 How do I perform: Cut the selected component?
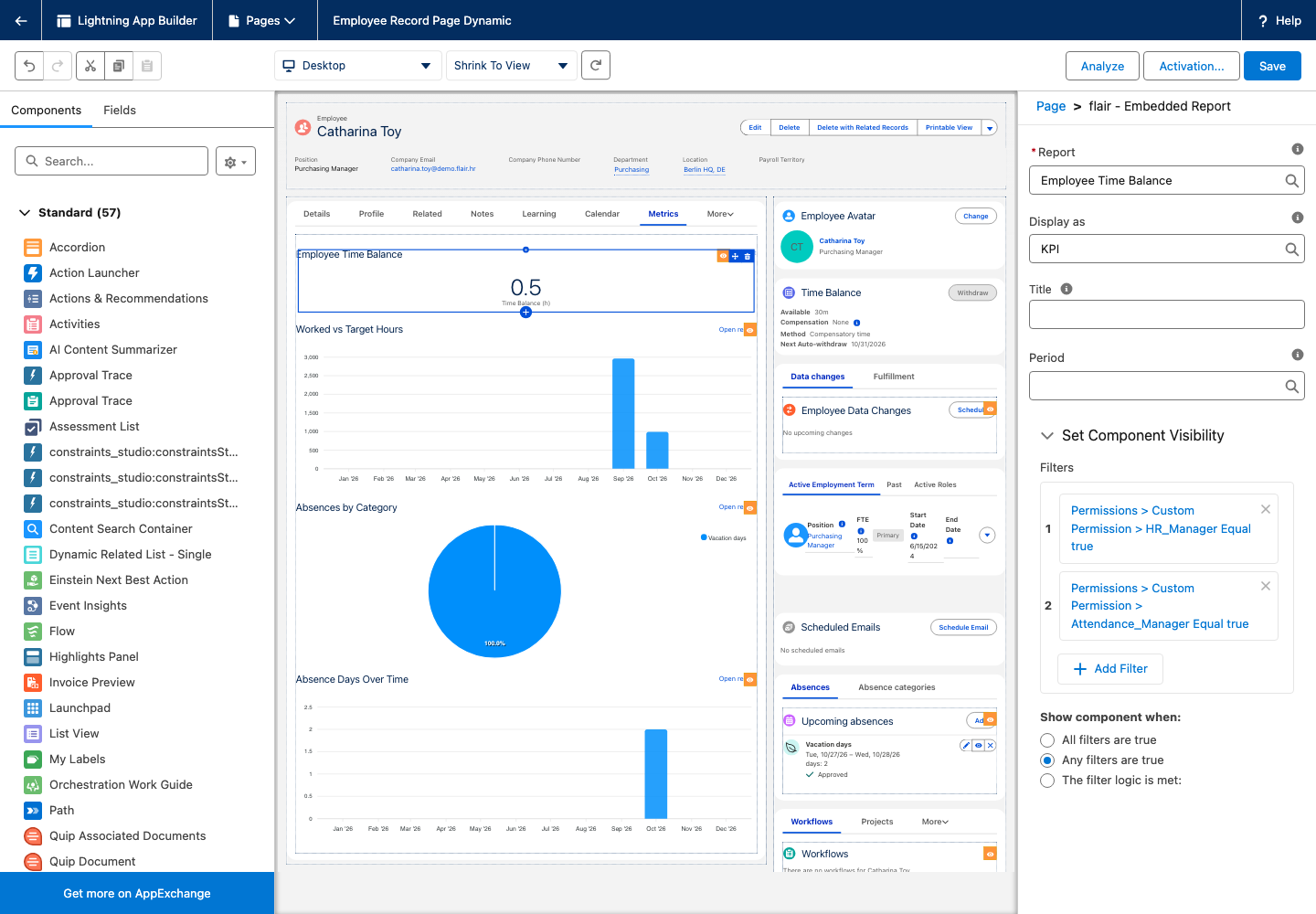[90, 66]
